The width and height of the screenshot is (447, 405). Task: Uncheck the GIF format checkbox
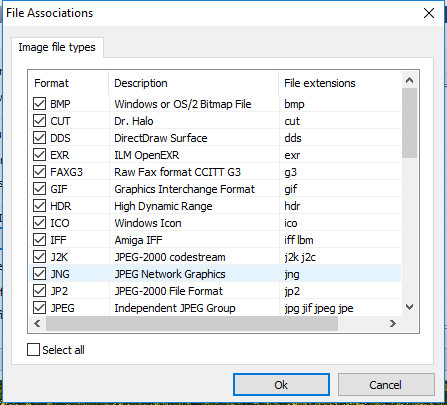tap(39, 189)
